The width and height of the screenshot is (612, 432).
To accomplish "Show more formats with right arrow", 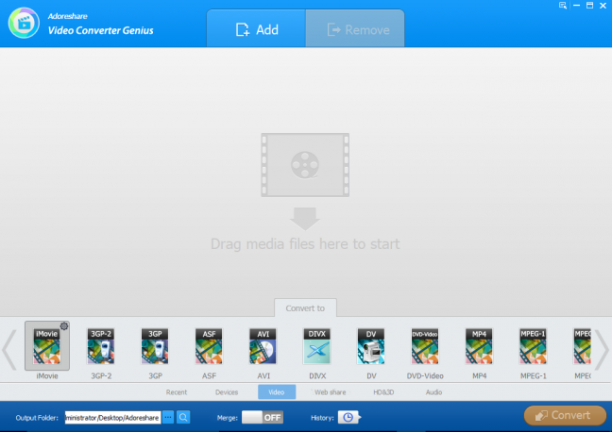I will (x=601, y=350).
